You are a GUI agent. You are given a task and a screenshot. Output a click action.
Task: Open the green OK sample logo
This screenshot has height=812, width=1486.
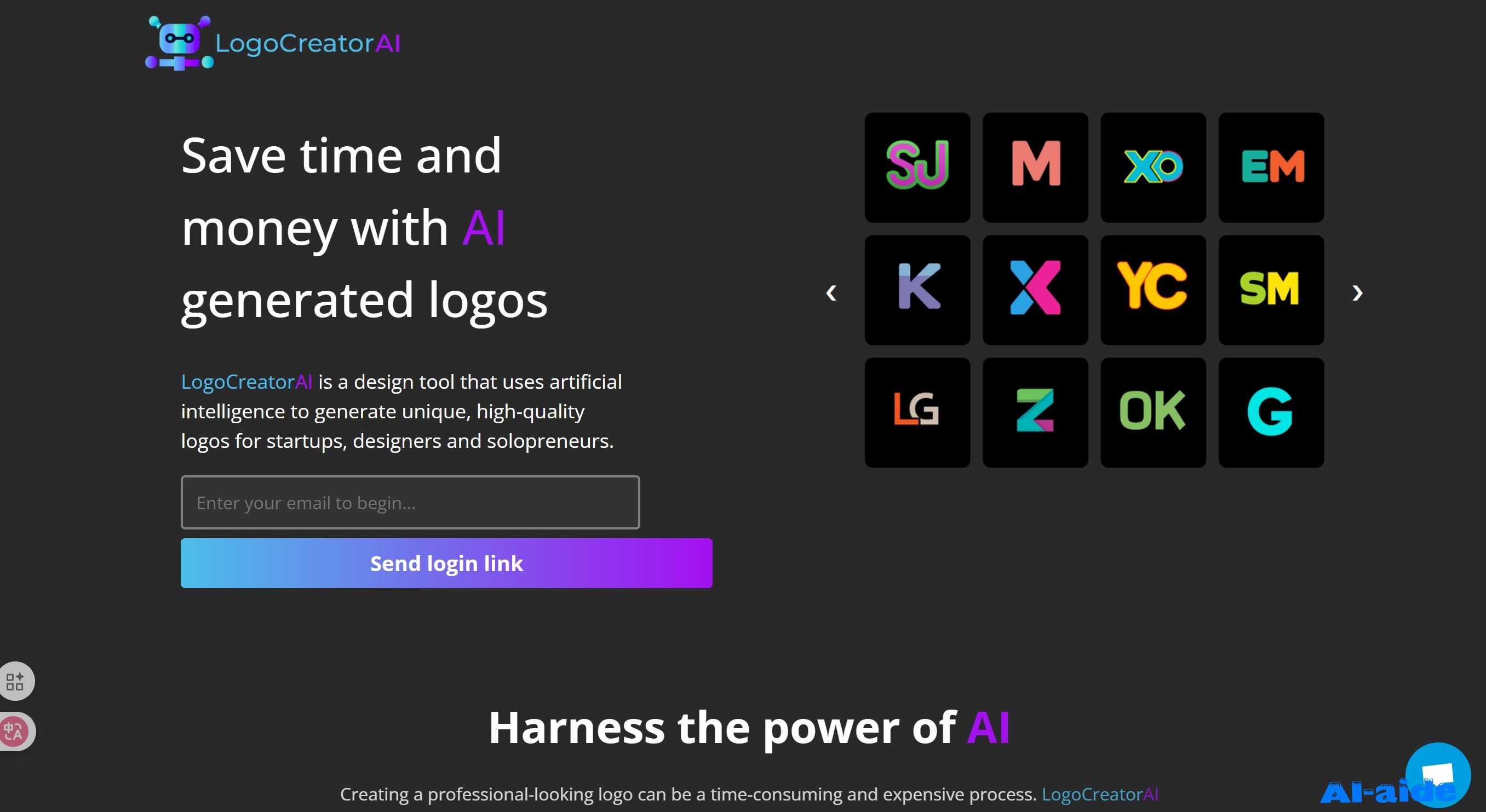[1153, 412]
